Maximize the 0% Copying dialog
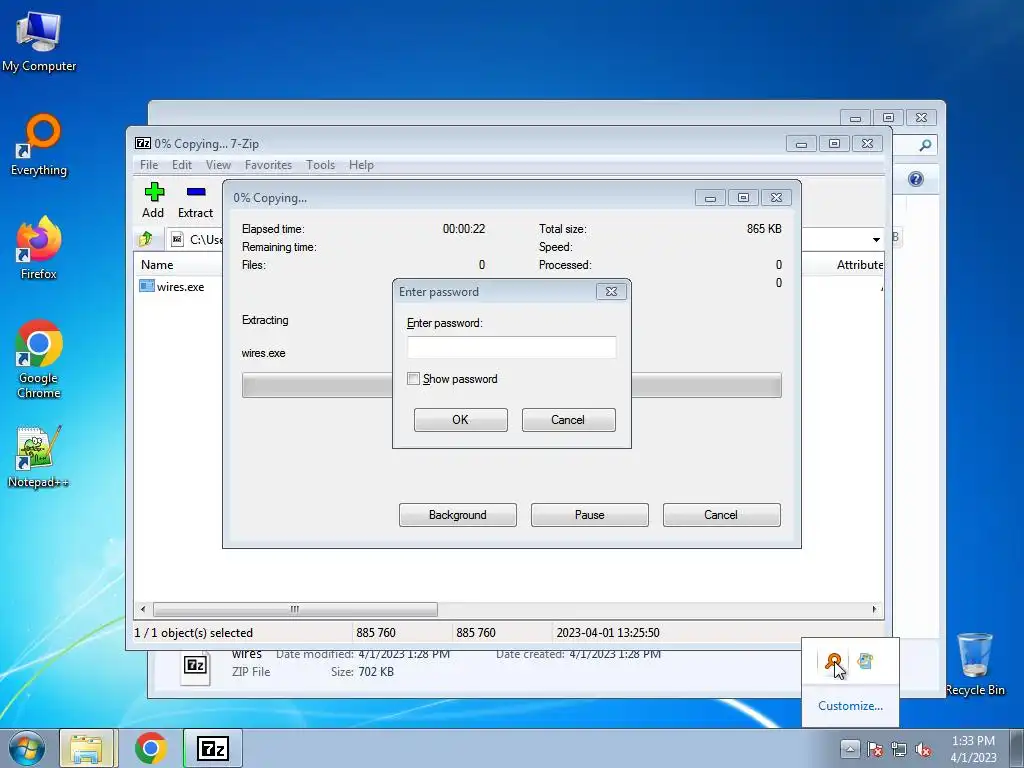This screenshot has height=768, width=1024. tap(743, 197)
